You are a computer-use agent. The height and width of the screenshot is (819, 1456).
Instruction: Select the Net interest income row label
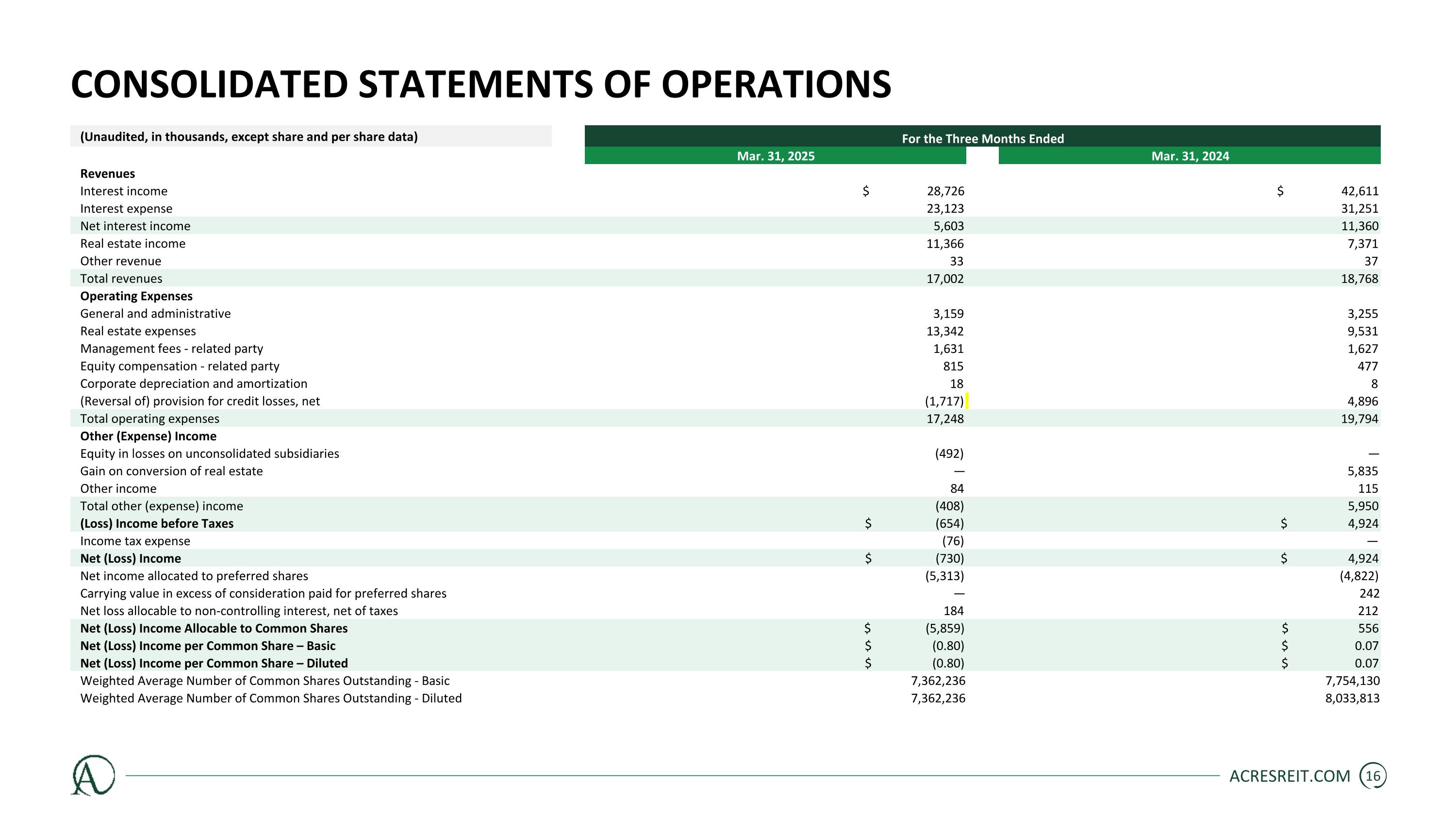135,226
